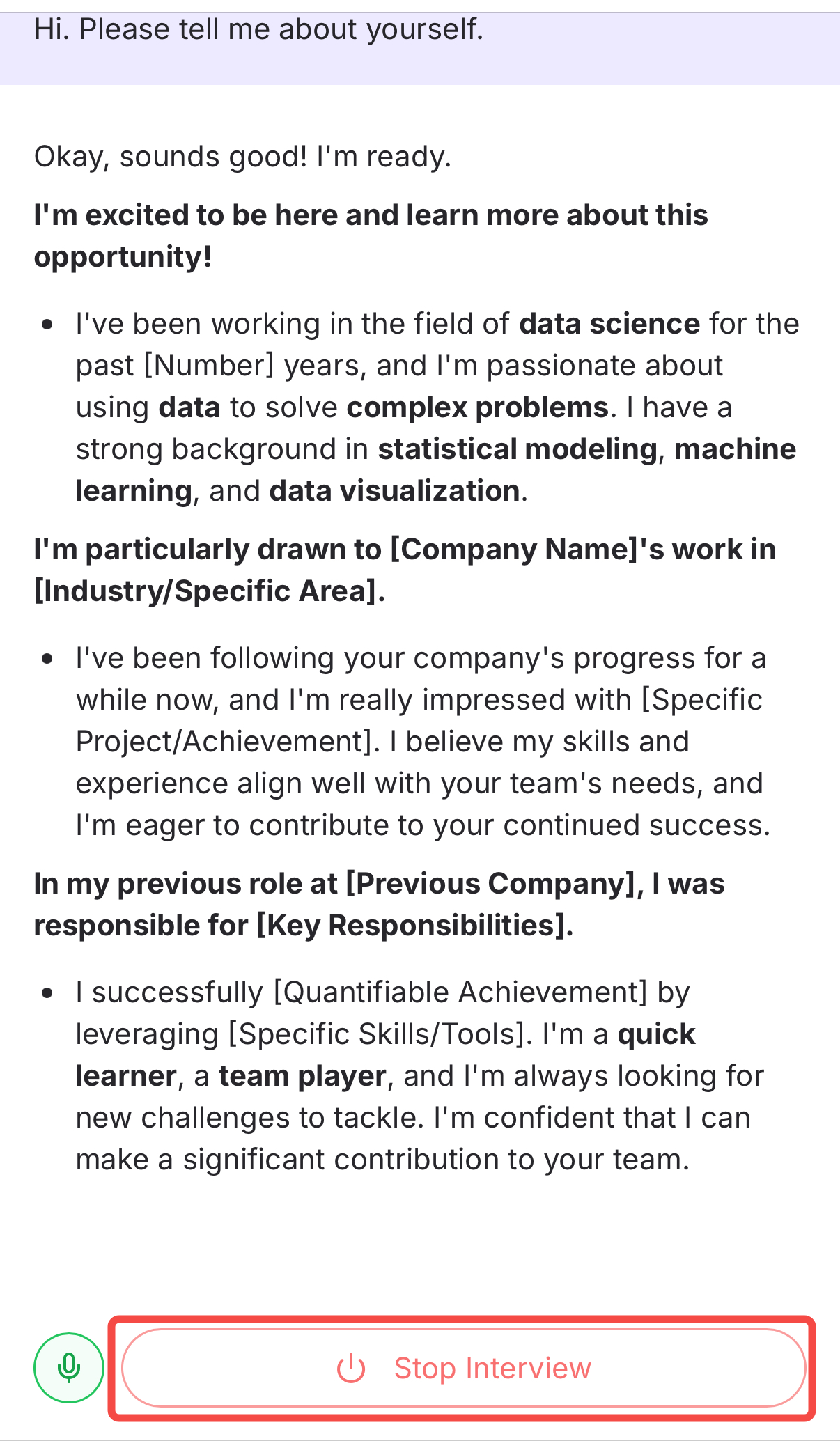Click the bold "data science" phrase

pyautogui.click(x=609, y=324)
